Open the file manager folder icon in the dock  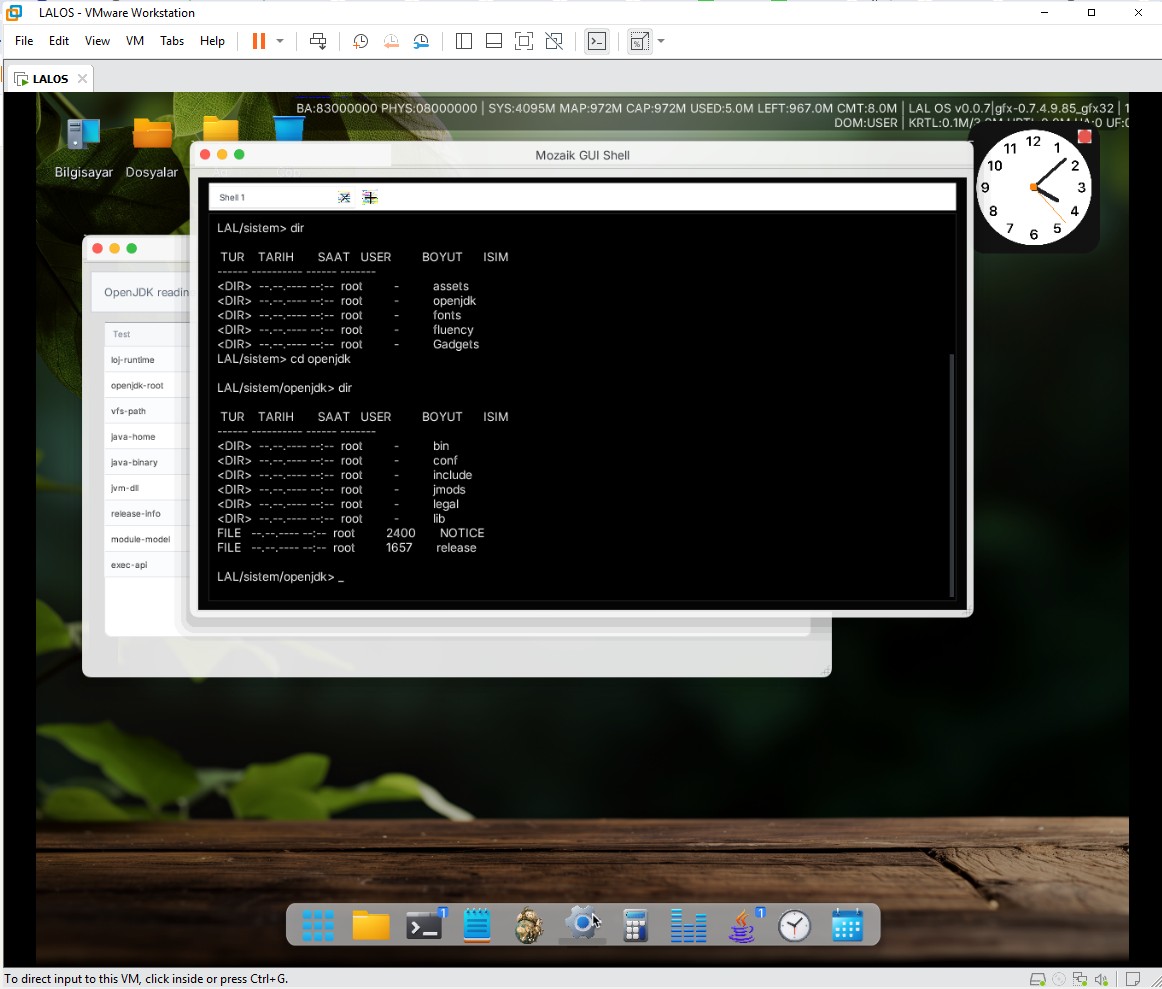pyautogui.click(x=371, y=925)
